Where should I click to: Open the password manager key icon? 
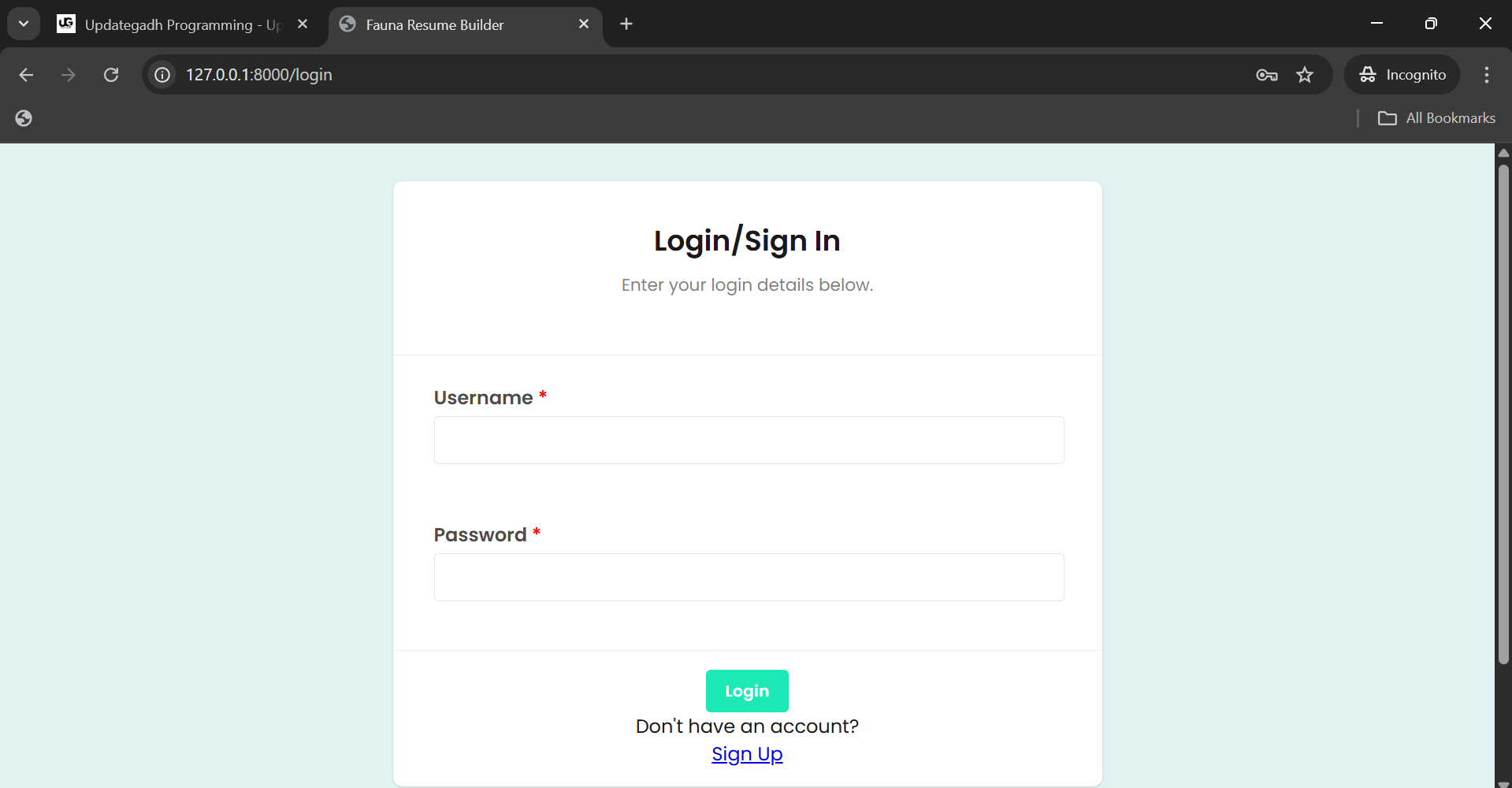tap(1266, 75)
